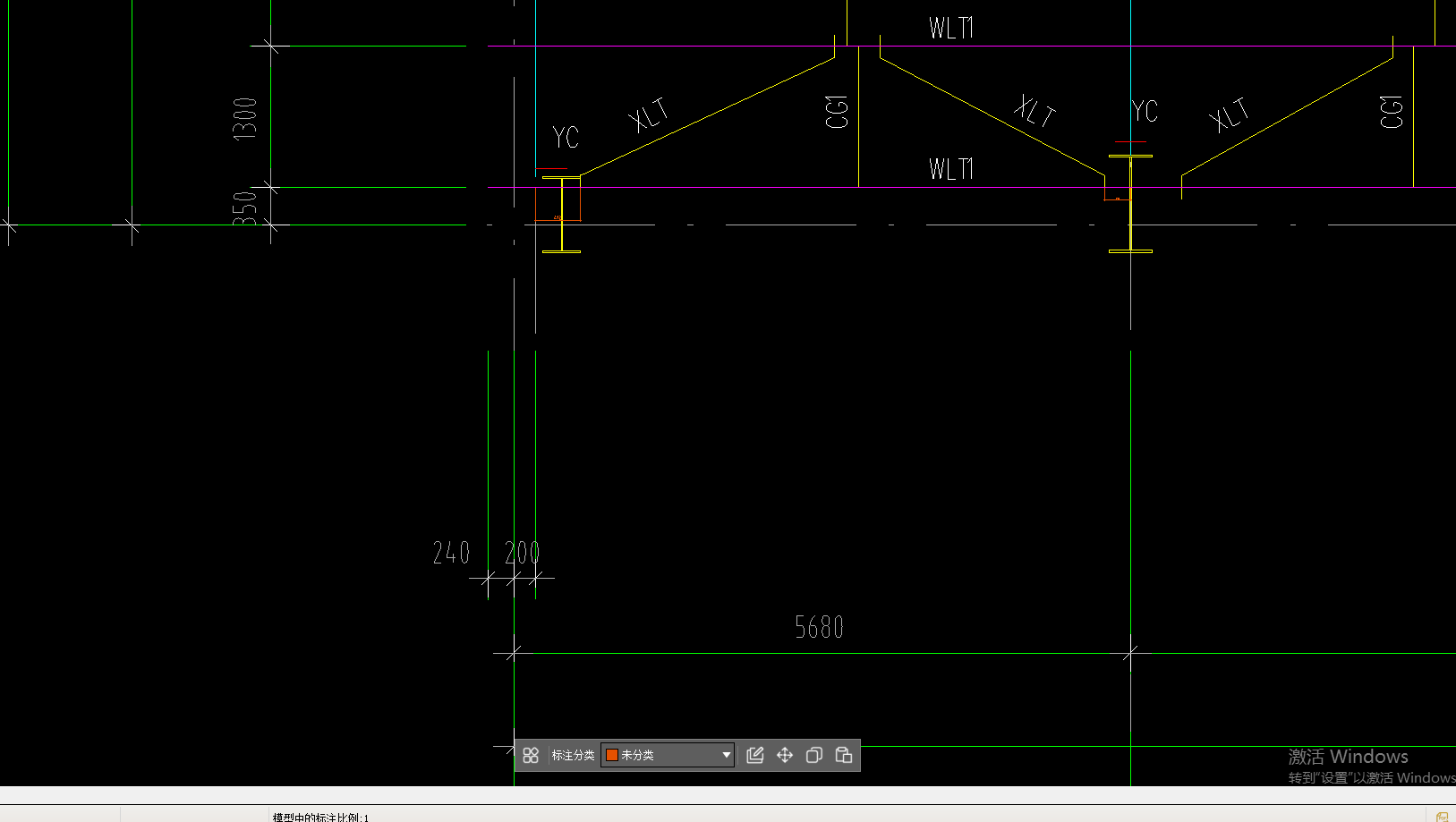Activate the move tool with four arrows

click(x=785, y=755)
